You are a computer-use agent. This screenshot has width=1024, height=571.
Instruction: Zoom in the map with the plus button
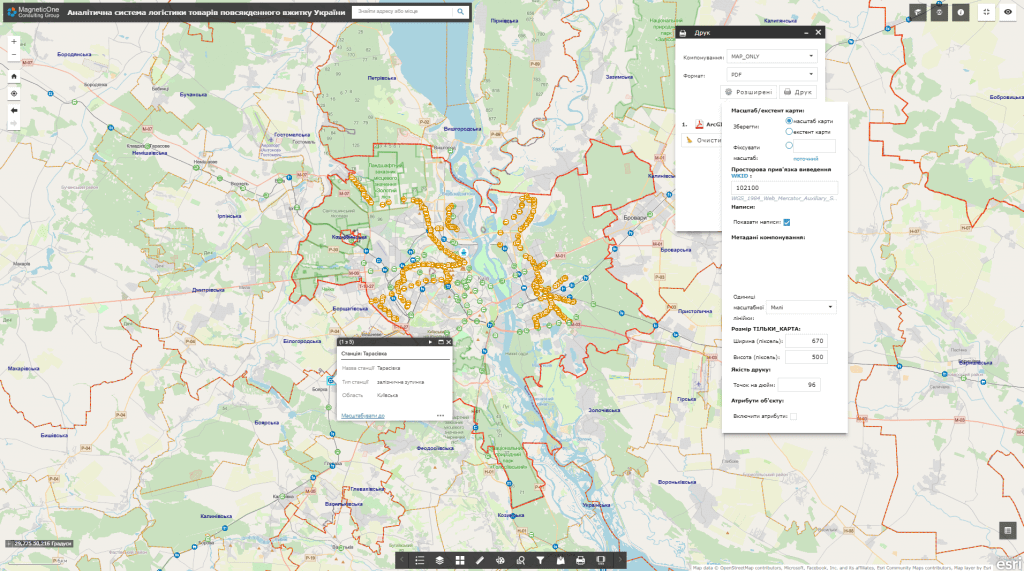point(14,42)
